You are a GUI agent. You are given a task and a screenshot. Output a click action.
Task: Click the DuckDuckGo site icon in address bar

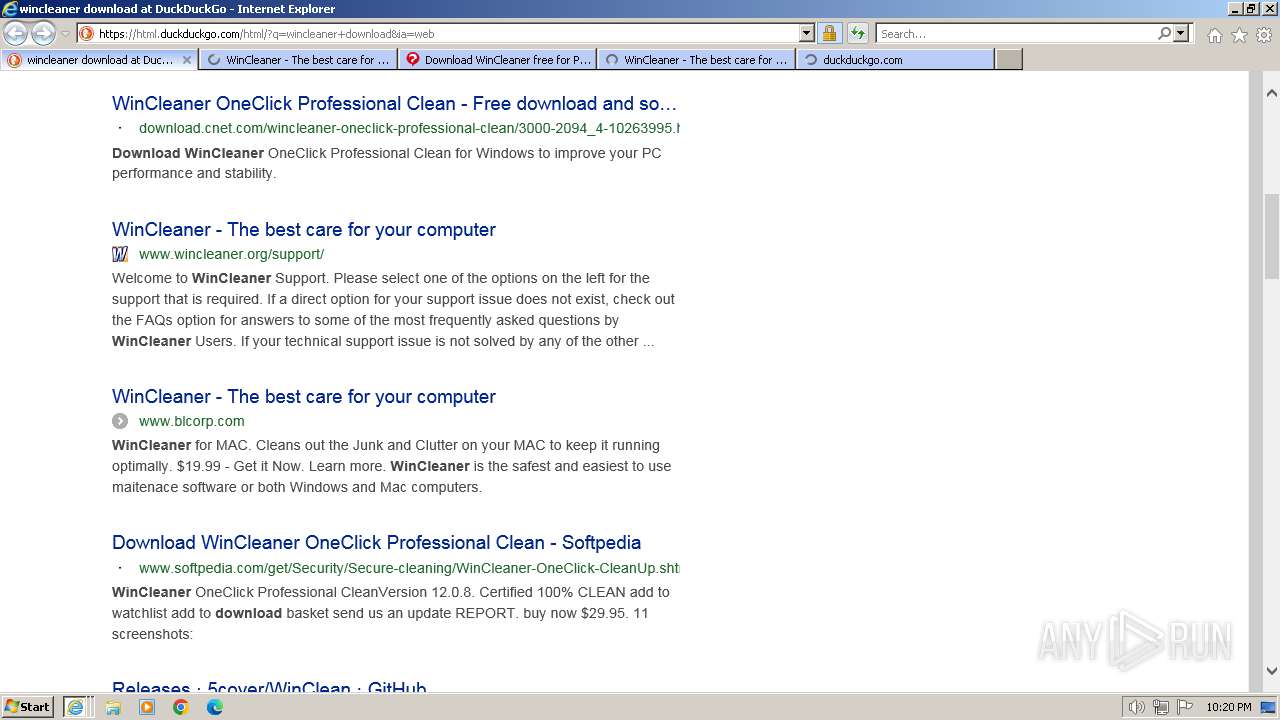(87, 33)
